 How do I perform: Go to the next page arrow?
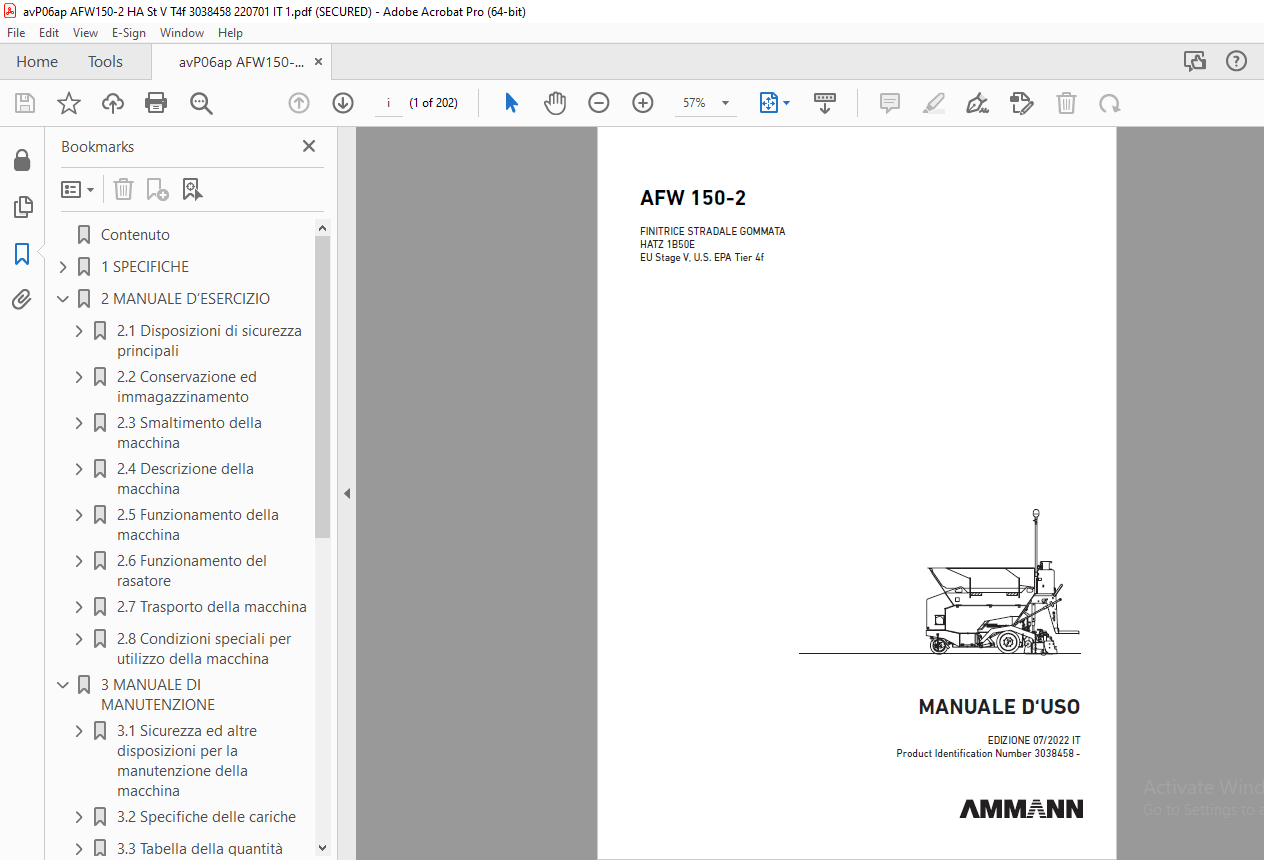point(343,103)
